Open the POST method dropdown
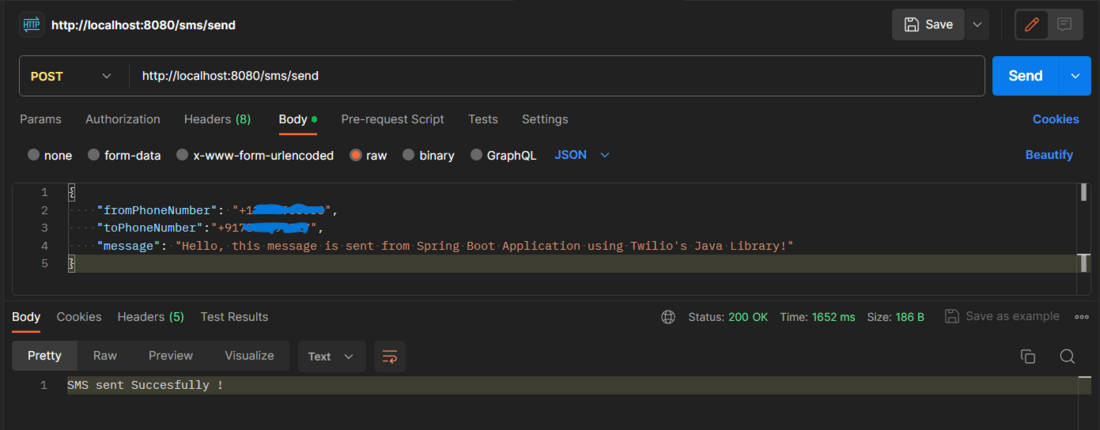Viewport: 1100px width, 430px height. coord(72,75)
